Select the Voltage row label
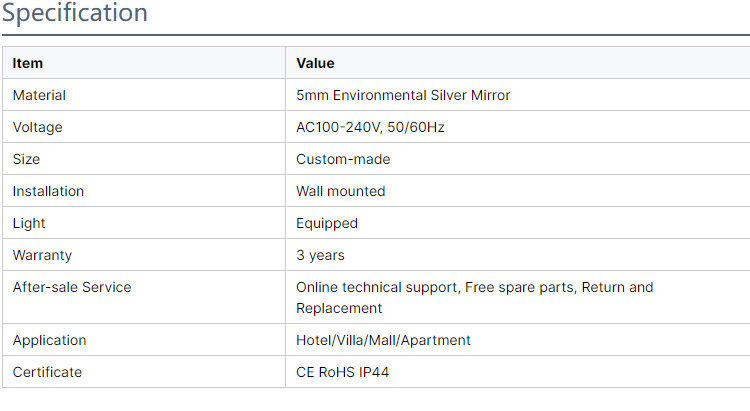The image size is (750, 411). 37,127
